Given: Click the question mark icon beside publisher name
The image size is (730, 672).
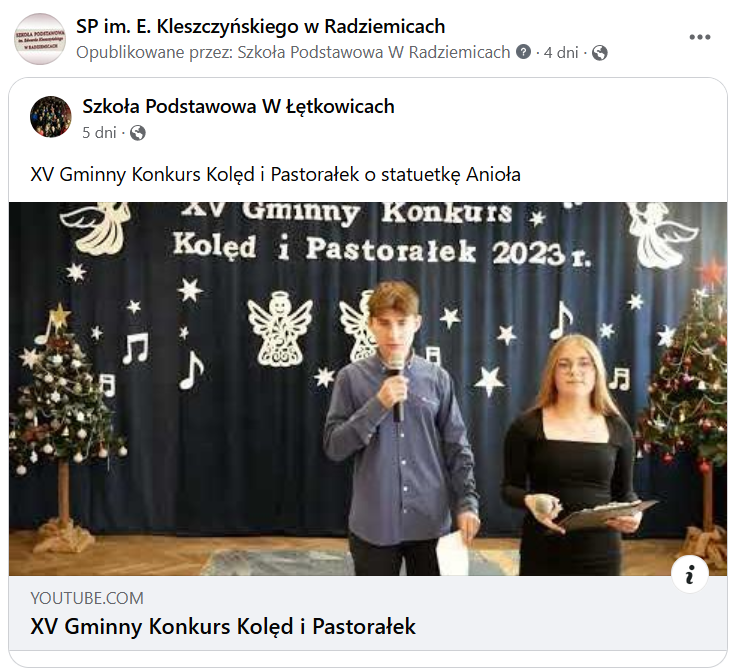Looking at the screenshot, I should click(523, 52).
